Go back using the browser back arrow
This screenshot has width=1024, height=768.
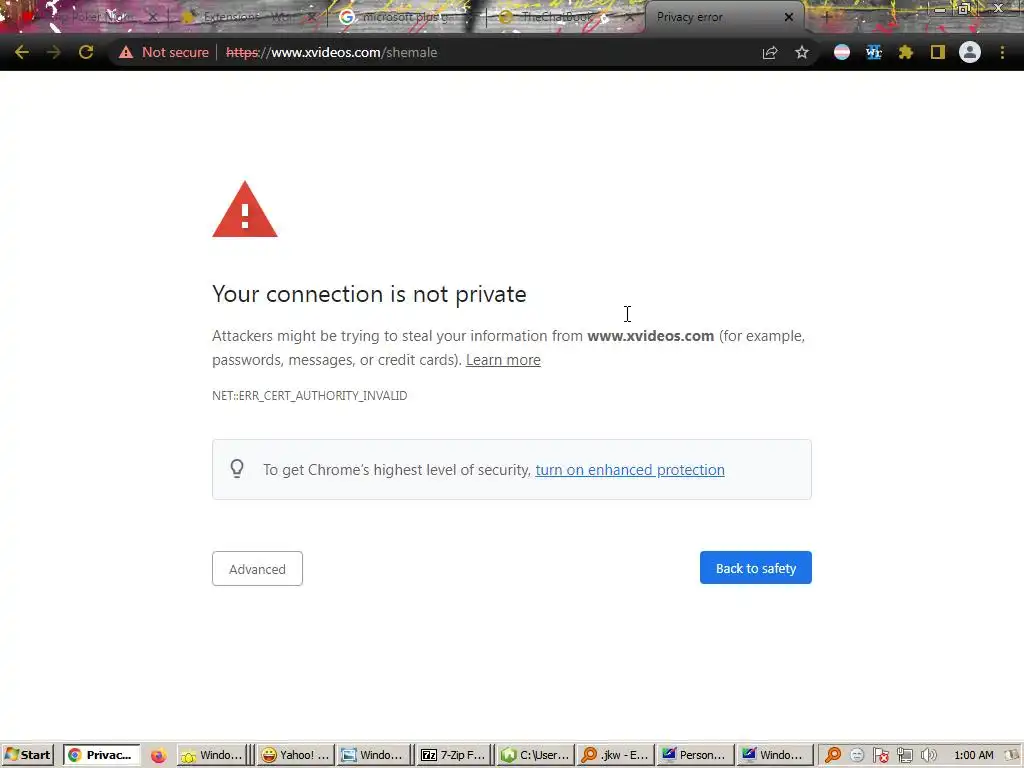pyautogui.click(x=22, y=52)
